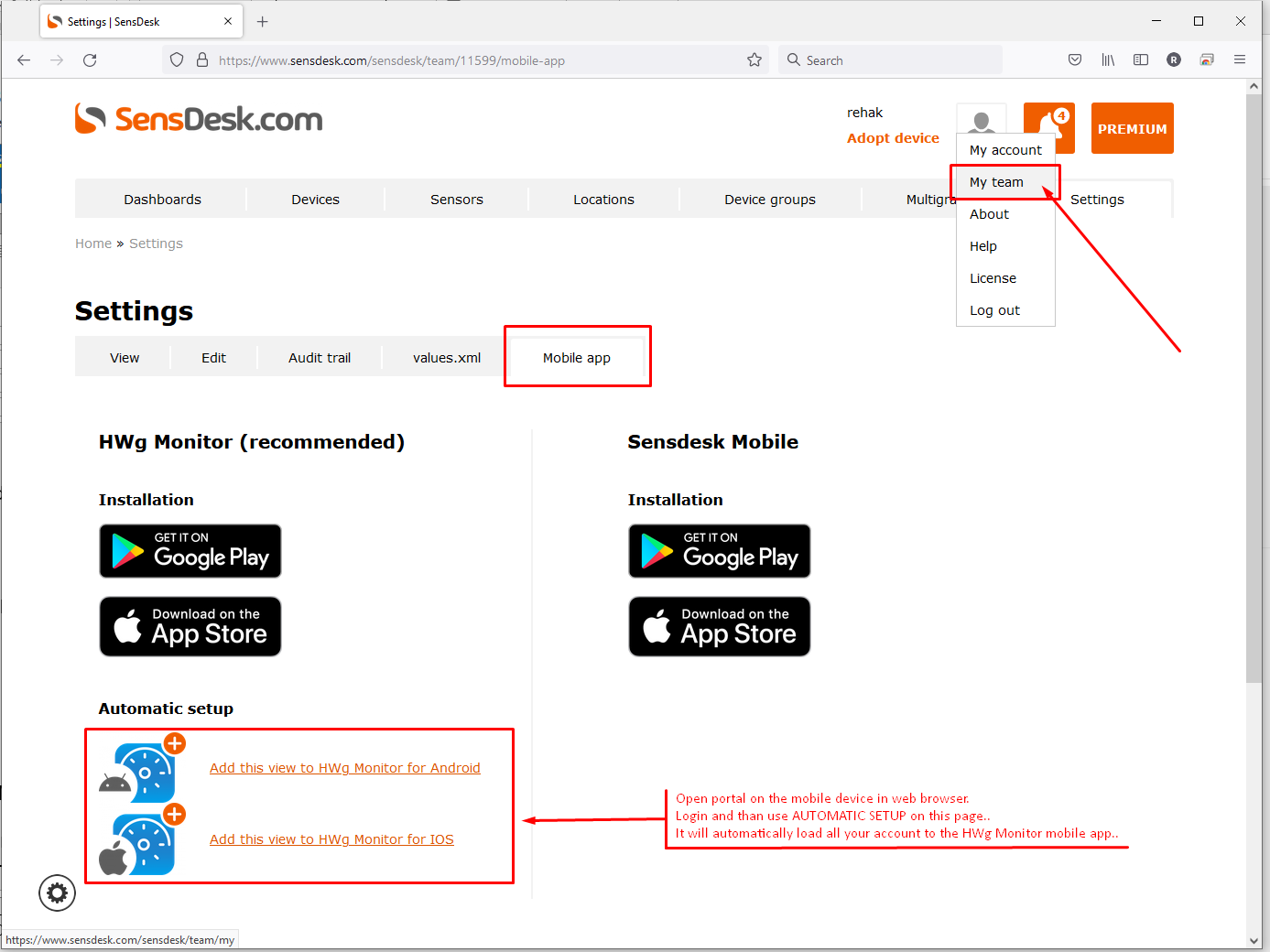Click the browser Search field
The image size is (1270, 952).
pos(890,60)
